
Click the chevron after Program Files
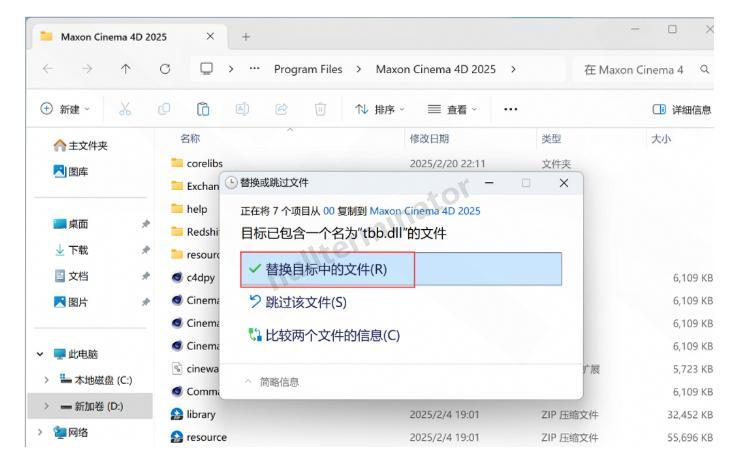[359, 69]
